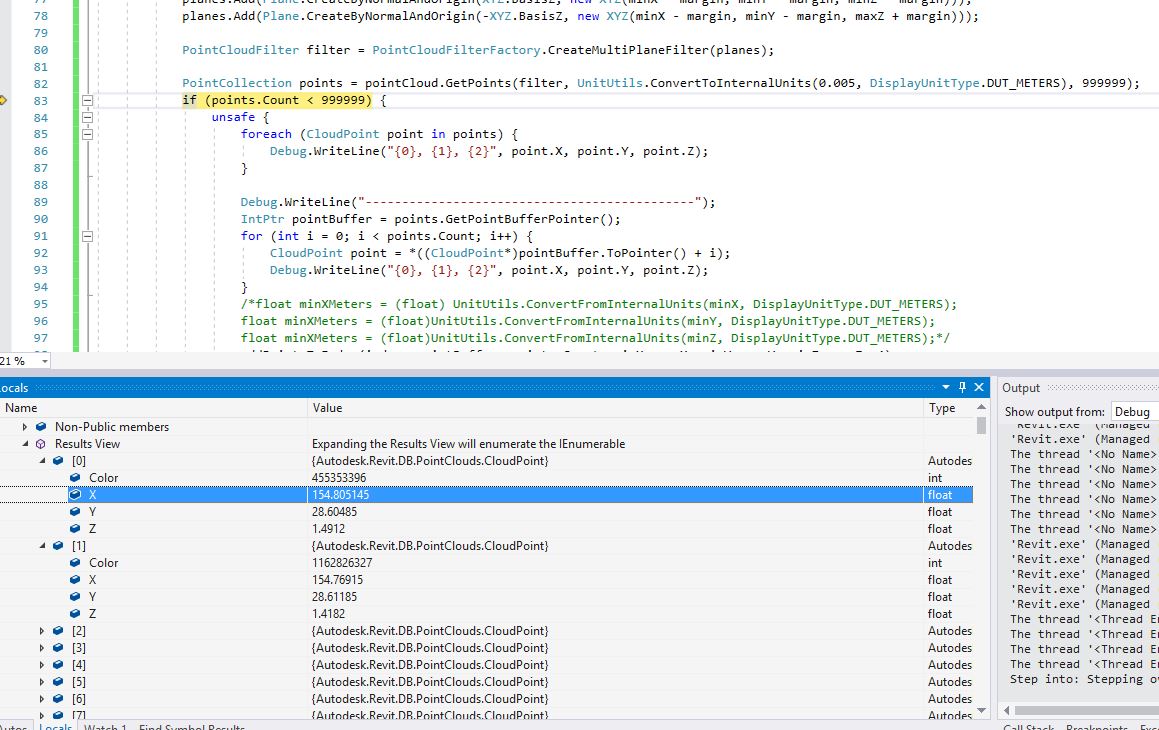Pin the Locals window using the pin icon
Viewport: 1159px width, 730px height.
tap(962, 387)
